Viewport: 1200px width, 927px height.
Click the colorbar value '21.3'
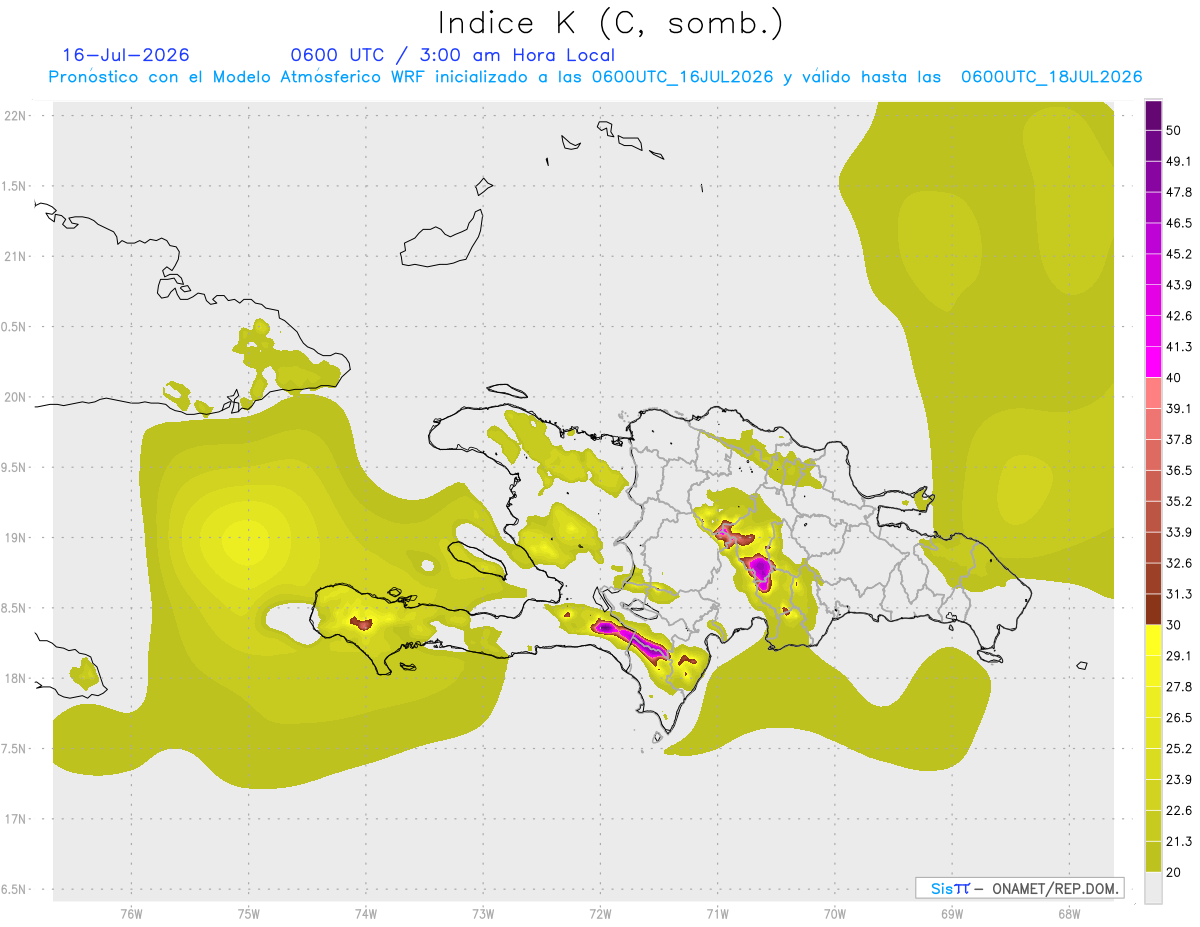(x=1179, y=842)
